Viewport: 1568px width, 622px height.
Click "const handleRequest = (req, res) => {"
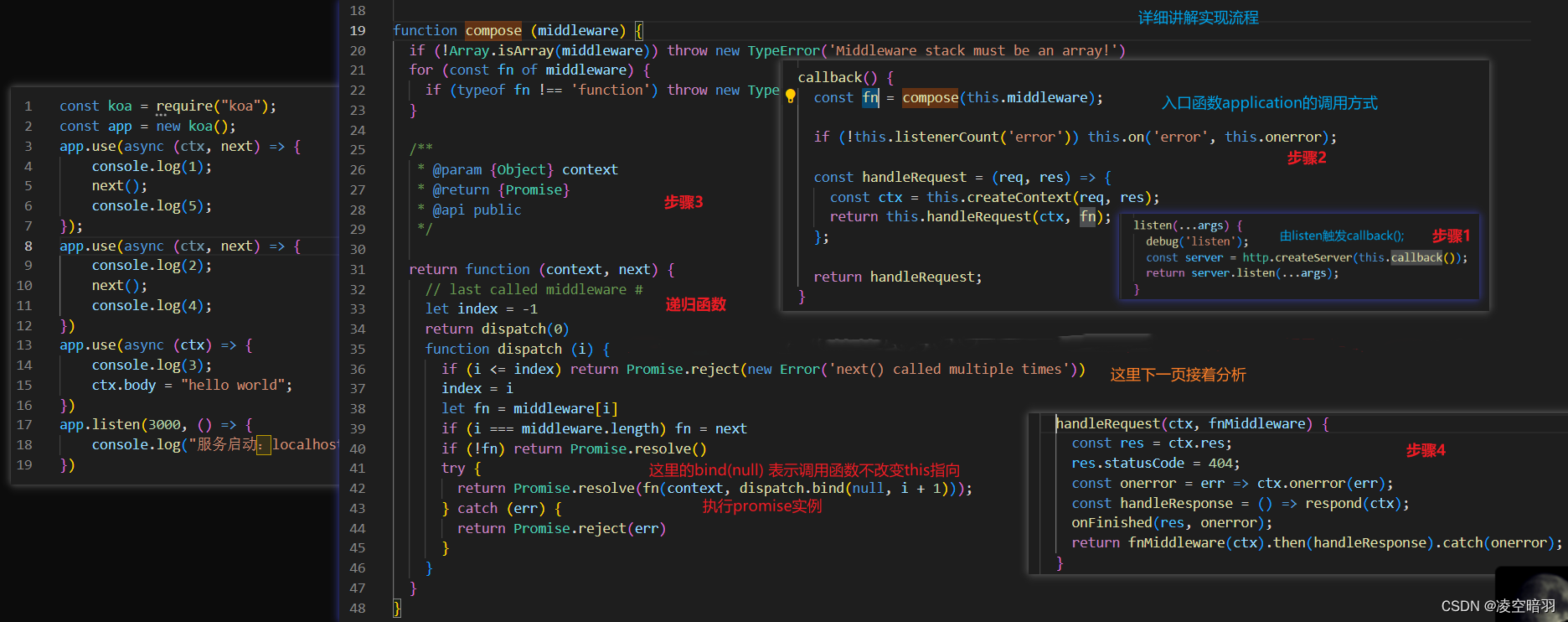click(x=962, y=178)
